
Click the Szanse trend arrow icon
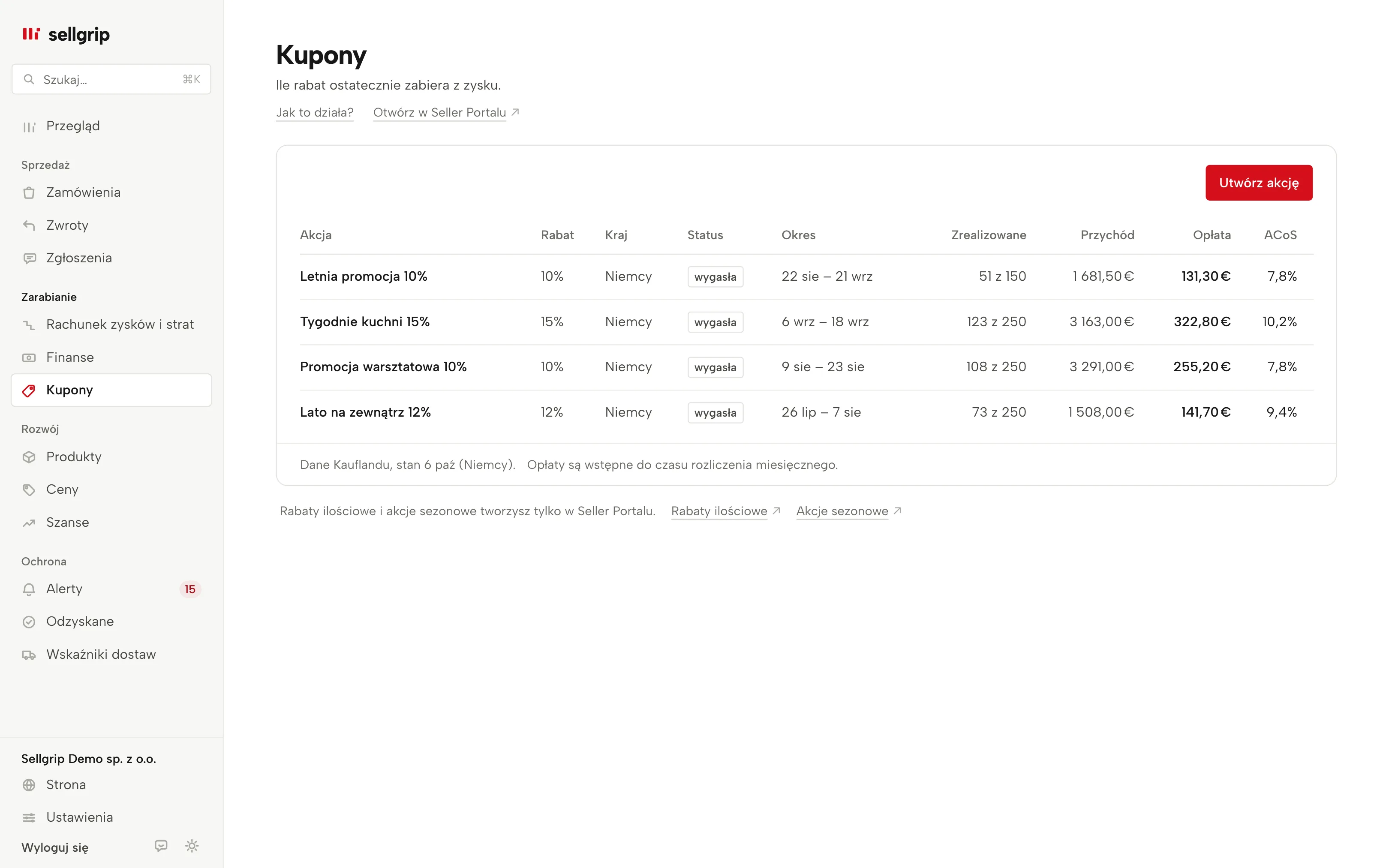point(29,523)
